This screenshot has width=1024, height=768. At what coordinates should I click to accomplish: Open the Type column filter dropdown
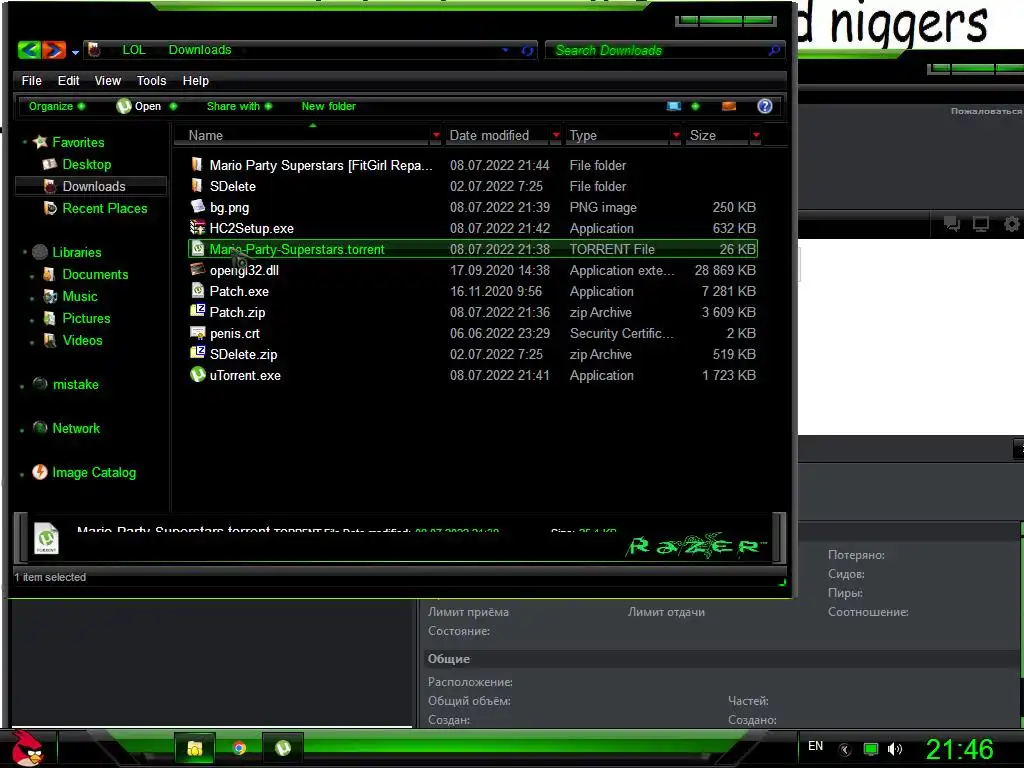[x=677, y=135]
